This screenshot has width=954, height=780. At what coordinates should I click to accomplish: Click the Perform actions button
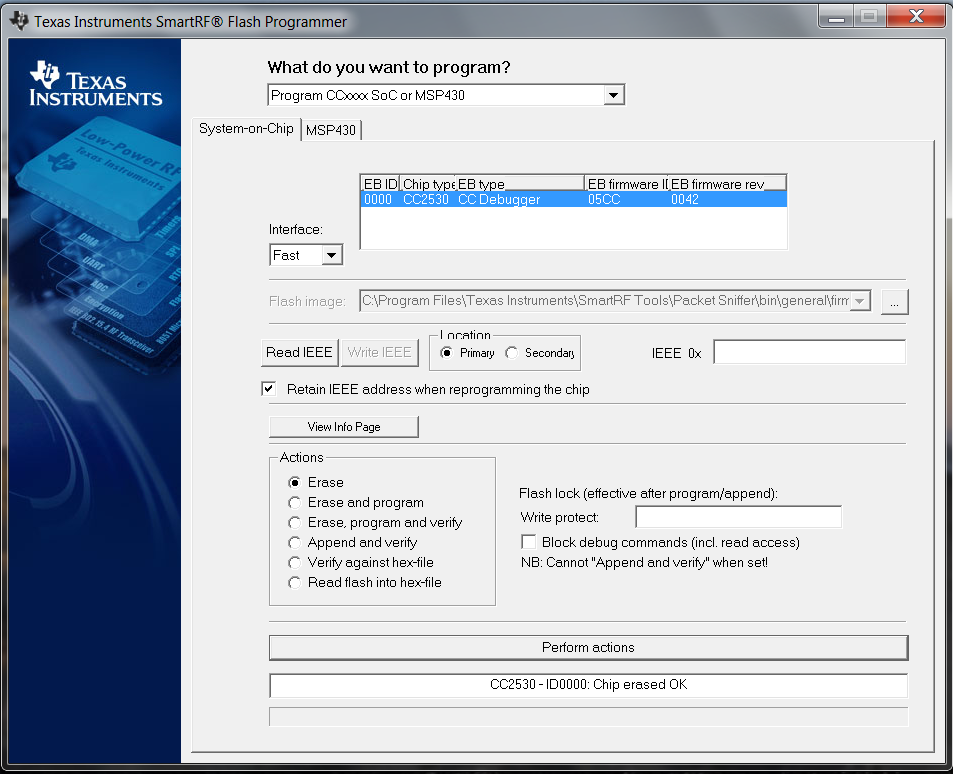click(588, 648)
